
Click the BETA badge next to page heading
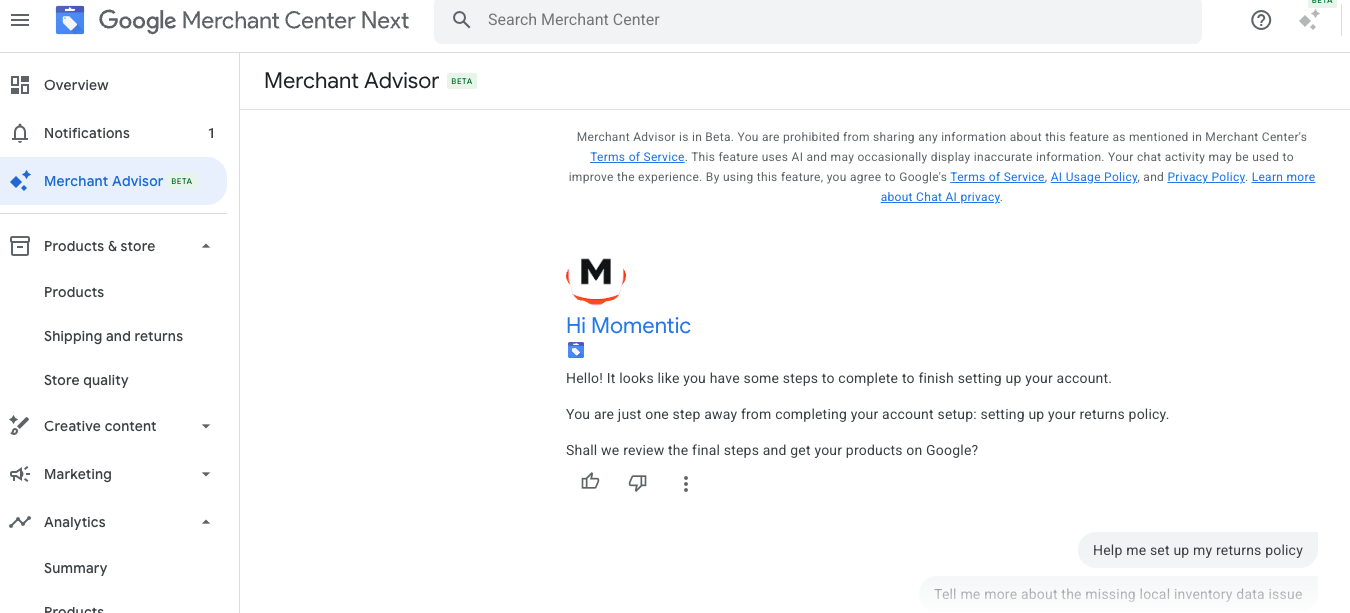pos(462,82)
